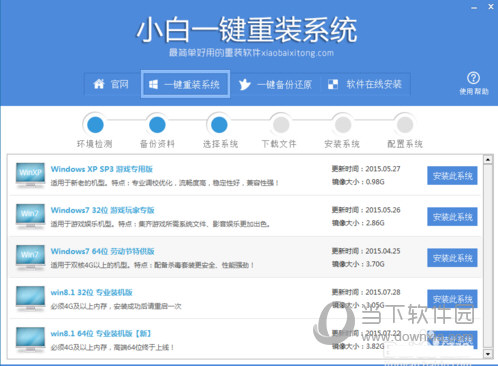Screen dimensions: 498x366
Task: Switch to the 一键备份还原 tab
Action: [275, 84]
